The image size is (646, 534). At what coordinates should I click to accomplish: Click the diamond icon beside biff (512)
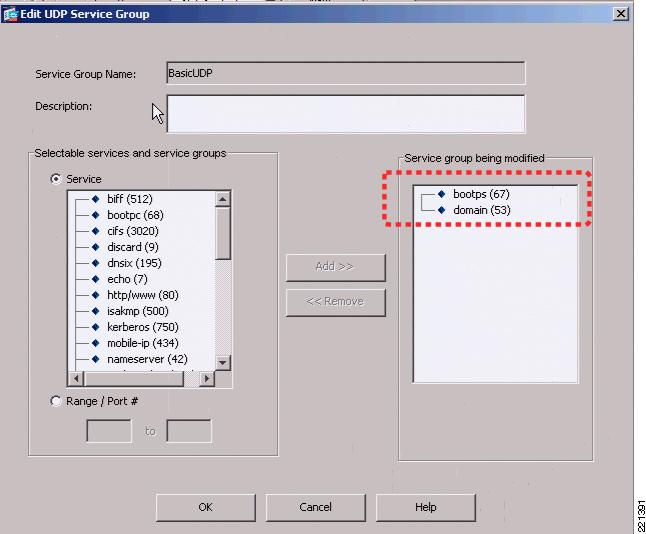pos(96,199)
